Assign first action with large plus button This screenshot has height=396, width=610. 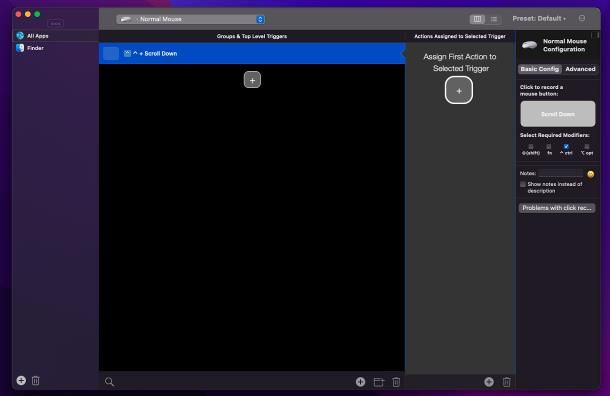click(459, 90)
